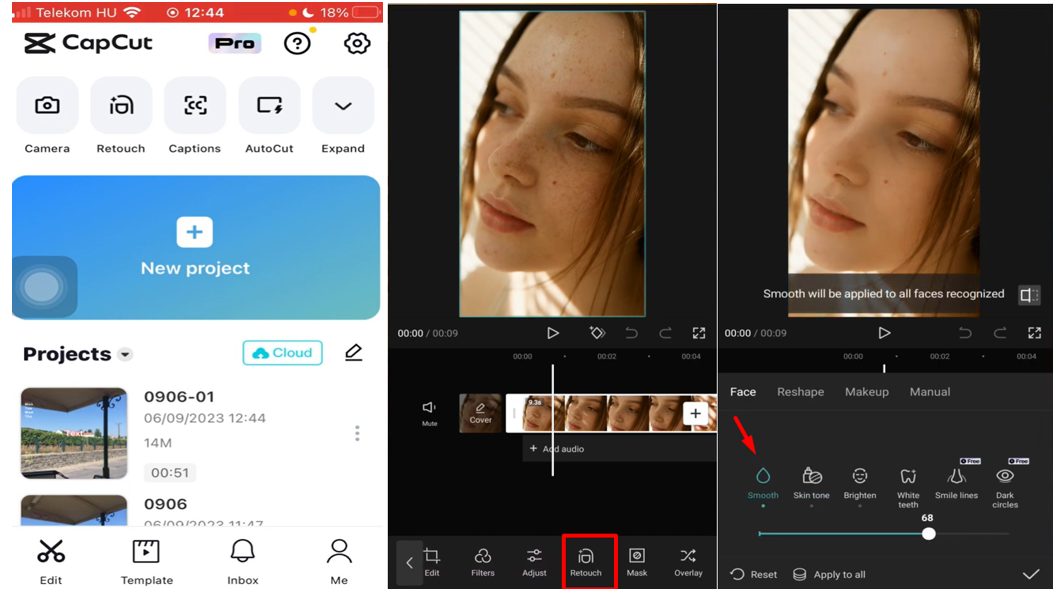The width and height of the screenshot is (1053, 590).
Task: Open the Retouch tool in the editor toolbar
Action: (x=586, y=562)
